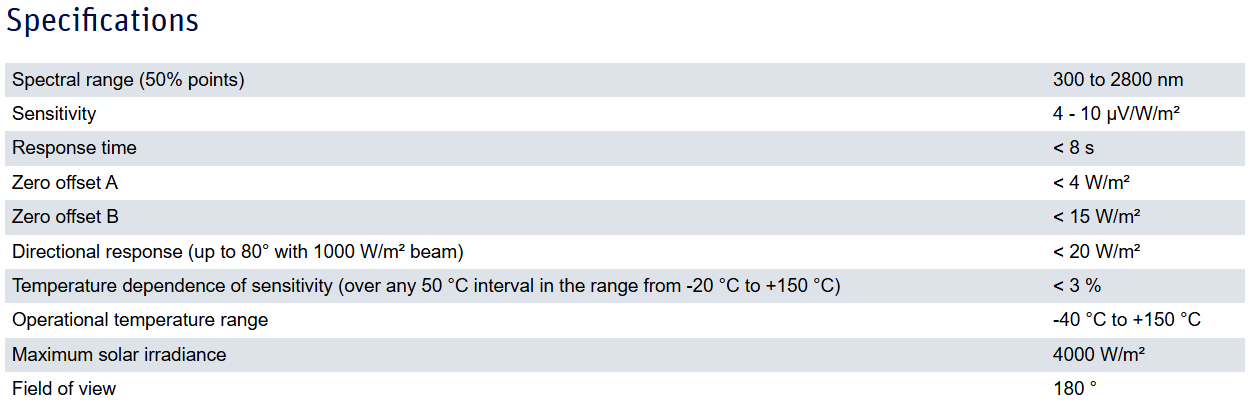Screen dimensions: 1255x406
Task: Click the 4000 W/m² value
Action: (x=1098, y=354)
